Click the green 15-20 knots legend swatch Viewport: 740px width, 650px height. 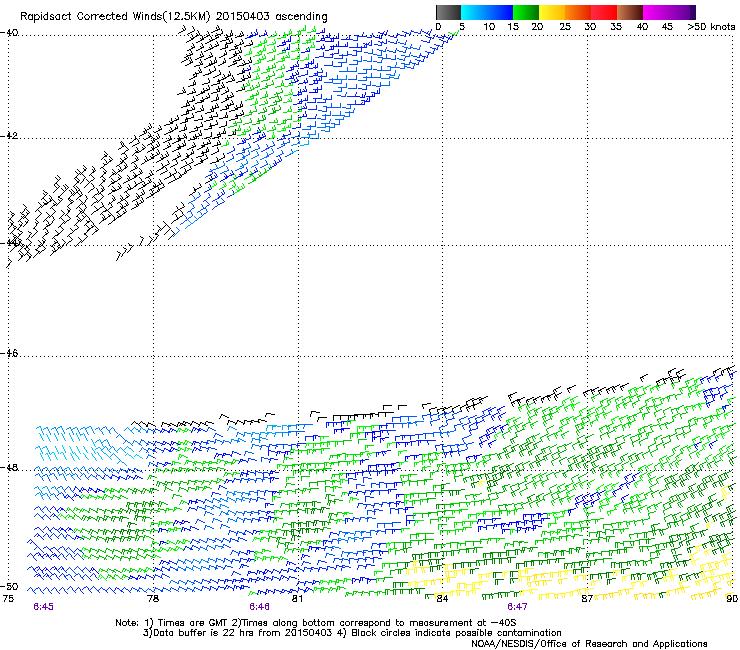pyautogui.click(x=526, y=12)
